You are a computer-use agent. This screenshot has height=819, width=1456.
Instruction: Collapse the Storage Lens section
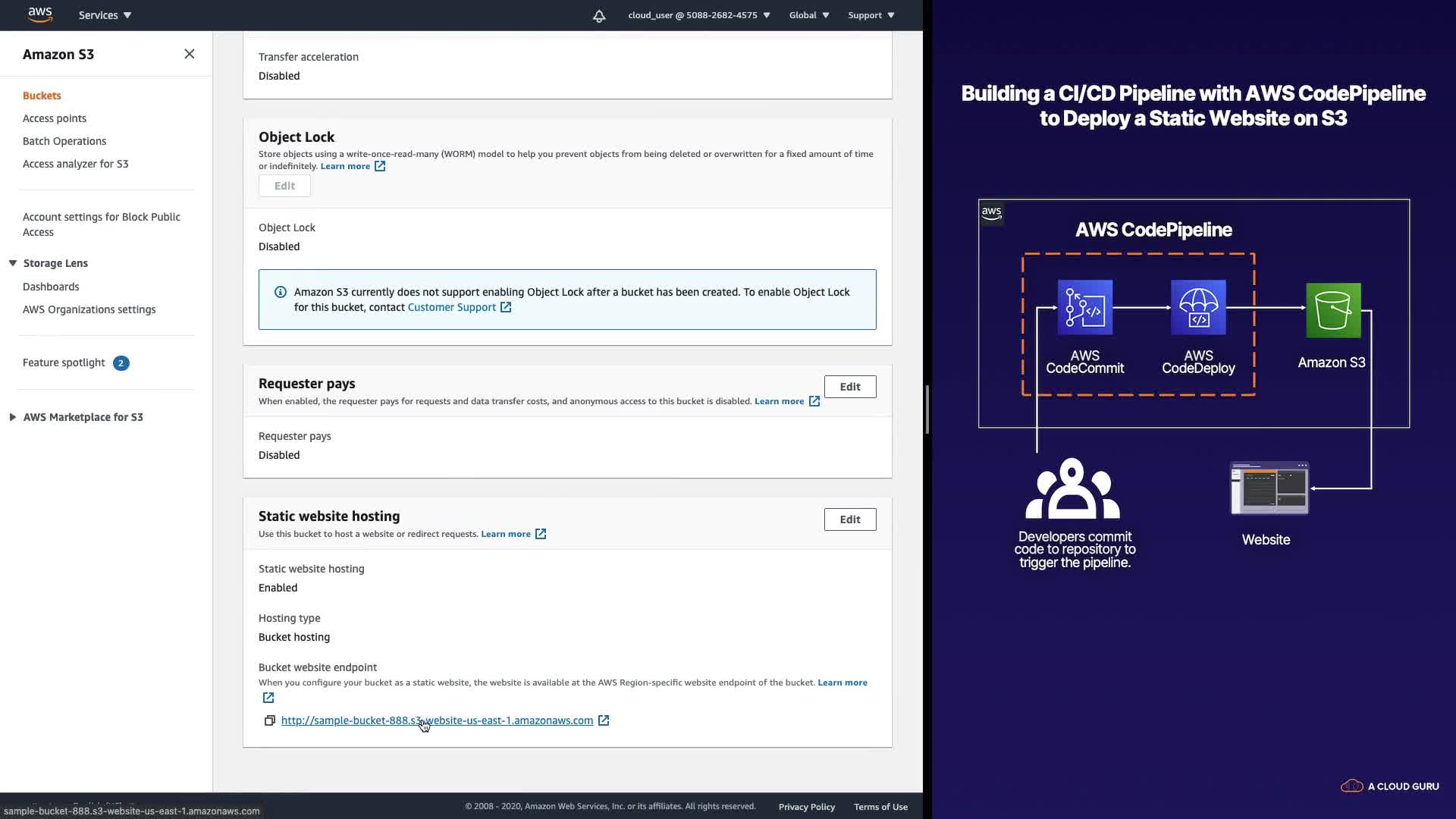coord(13,263)
